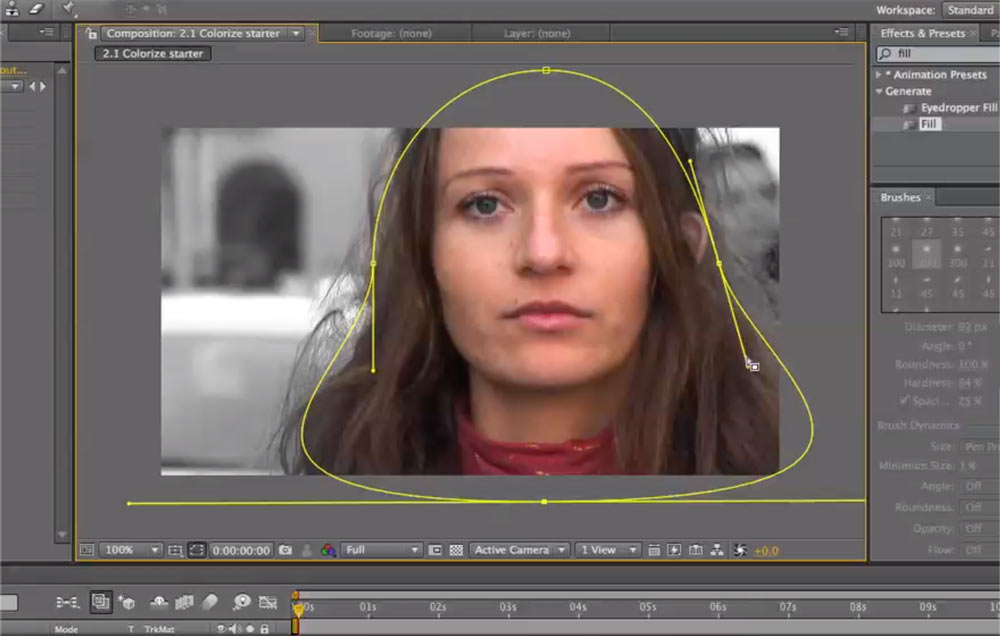Image resolution: width=1000 pixels, height=636 pixels.
Task: Select the Puppet Pin tool
Action: (68, 8)
